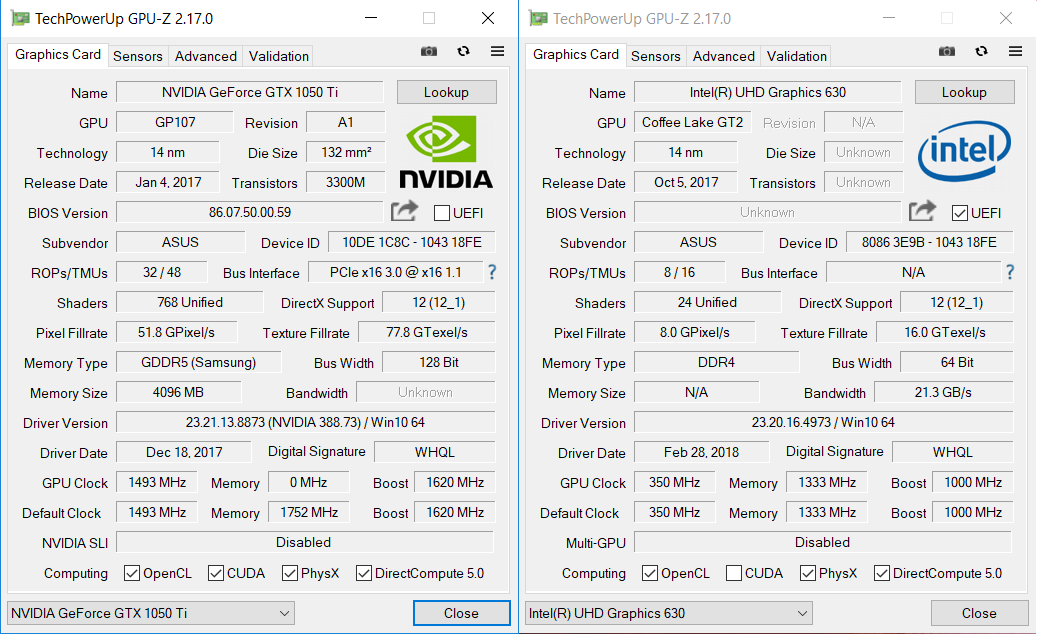Click NVIDIA BIOS Version field 86.07.50.00.59
The width and height of the screenshot is (1037, 634).
point(250,212)
